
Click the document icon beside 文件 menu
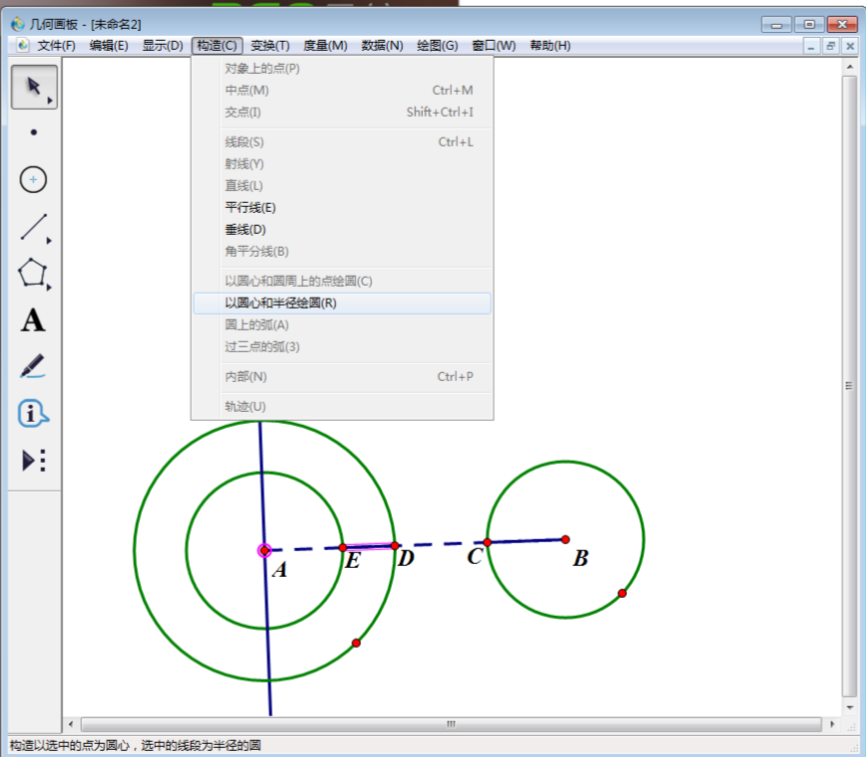click(x=23, y=45)
